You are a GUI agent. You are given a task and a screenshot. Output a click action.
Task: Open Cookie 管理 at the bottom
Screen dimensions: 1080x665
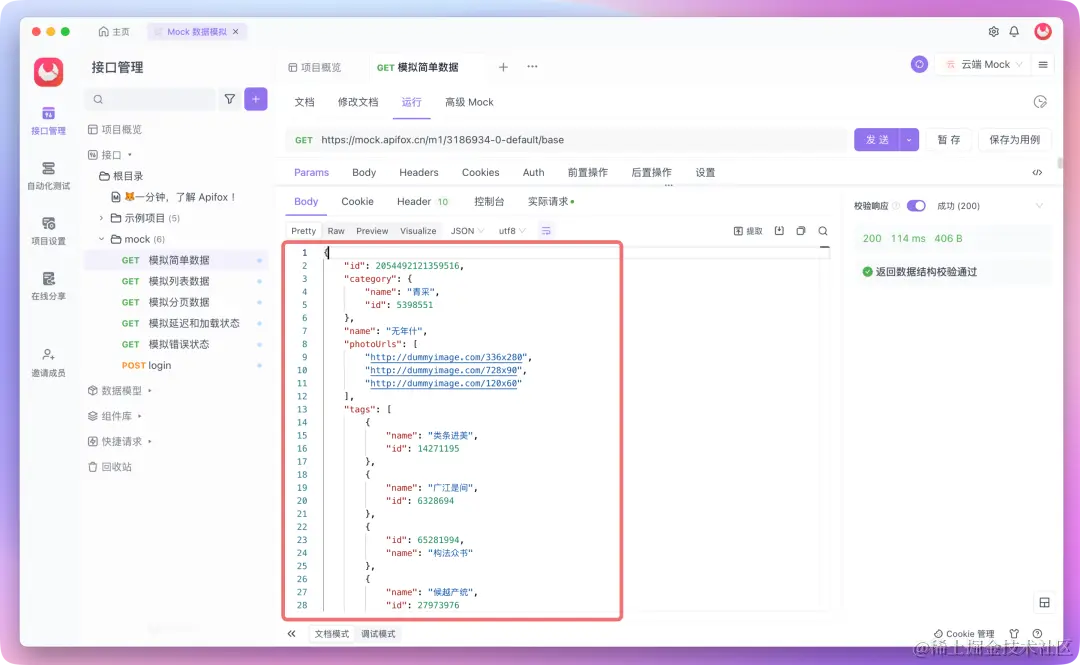964,634
